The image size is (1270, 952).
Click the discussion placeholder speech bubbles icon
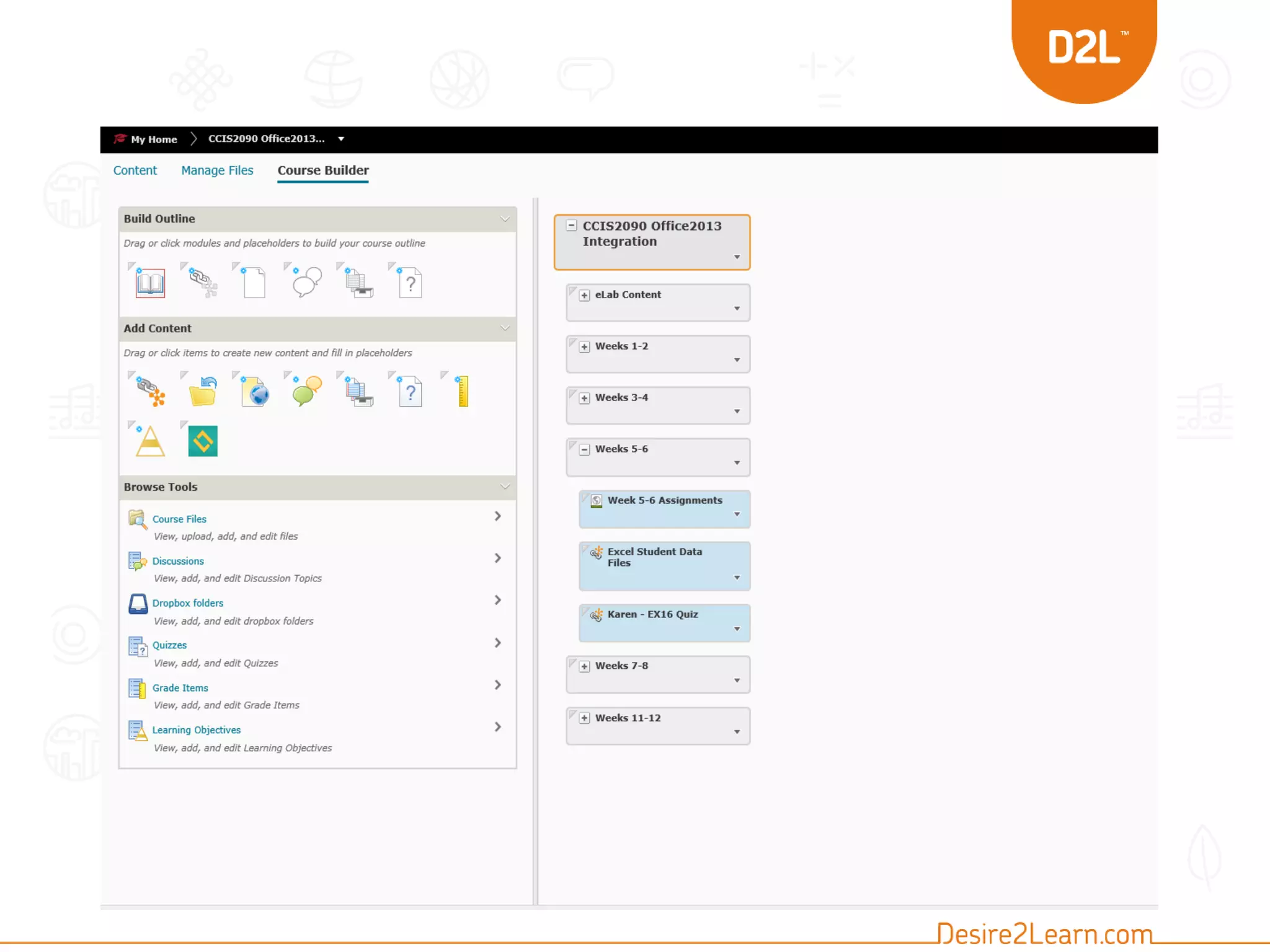[x=306, y=282]
